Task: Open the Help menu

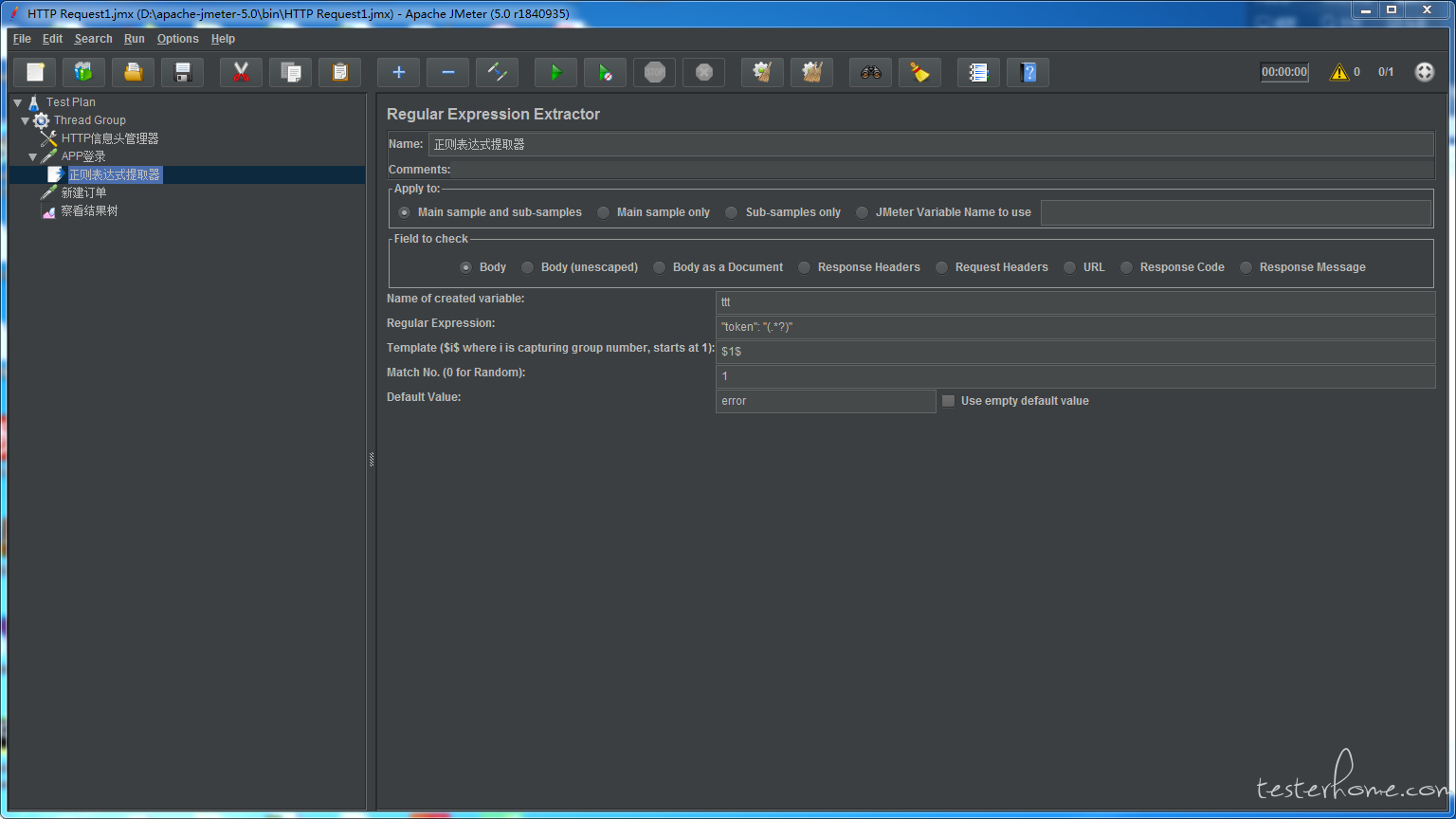Action: [x=223, y=39]
